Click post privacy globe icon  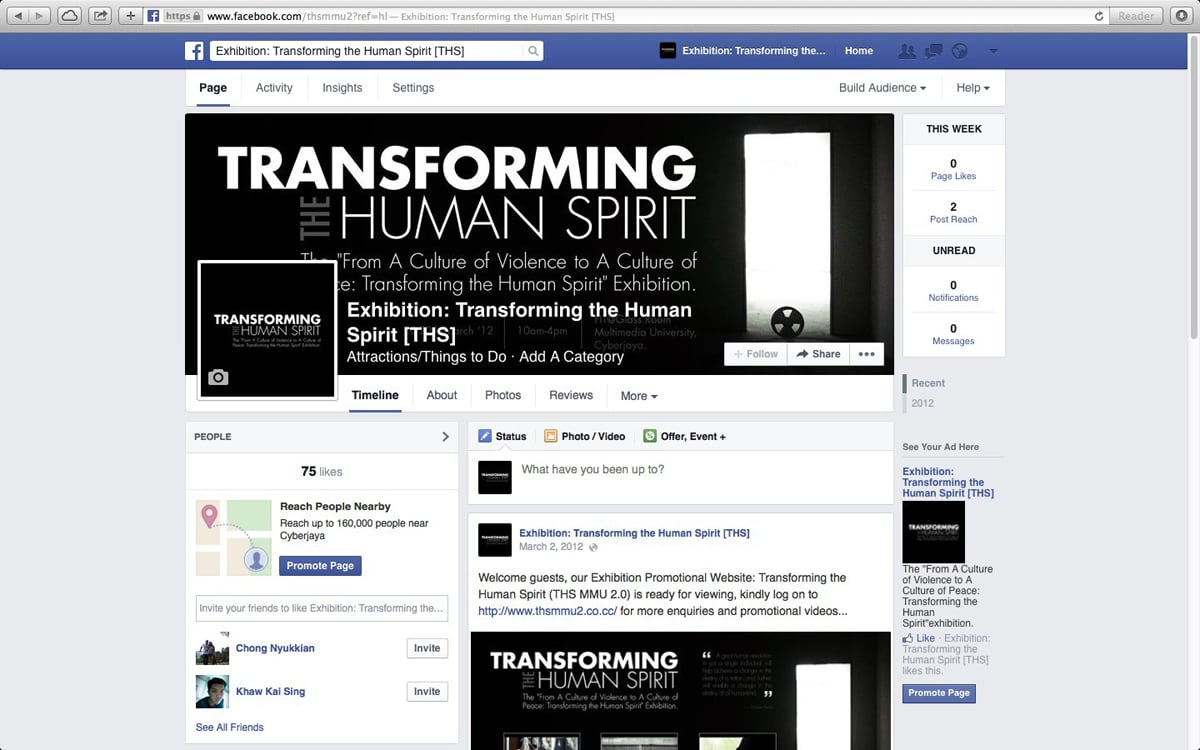594,548
